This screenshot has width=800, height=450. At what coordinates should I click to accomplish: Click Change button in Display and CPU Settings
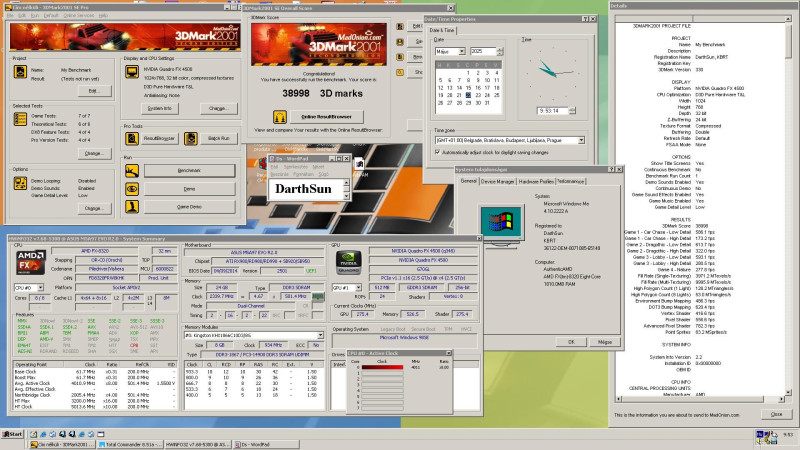coord(218,108)
